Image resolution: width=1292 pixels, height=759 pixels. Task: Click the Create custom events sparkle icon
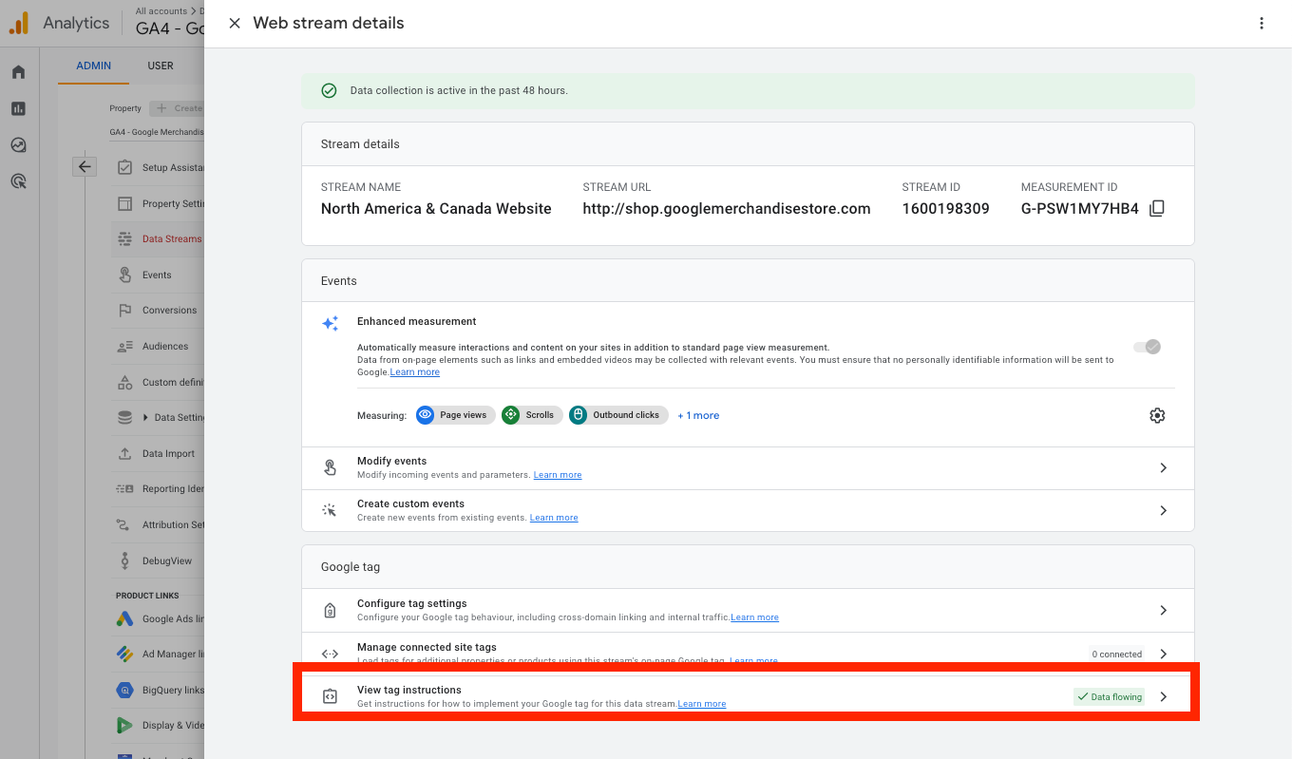(330, 511)
